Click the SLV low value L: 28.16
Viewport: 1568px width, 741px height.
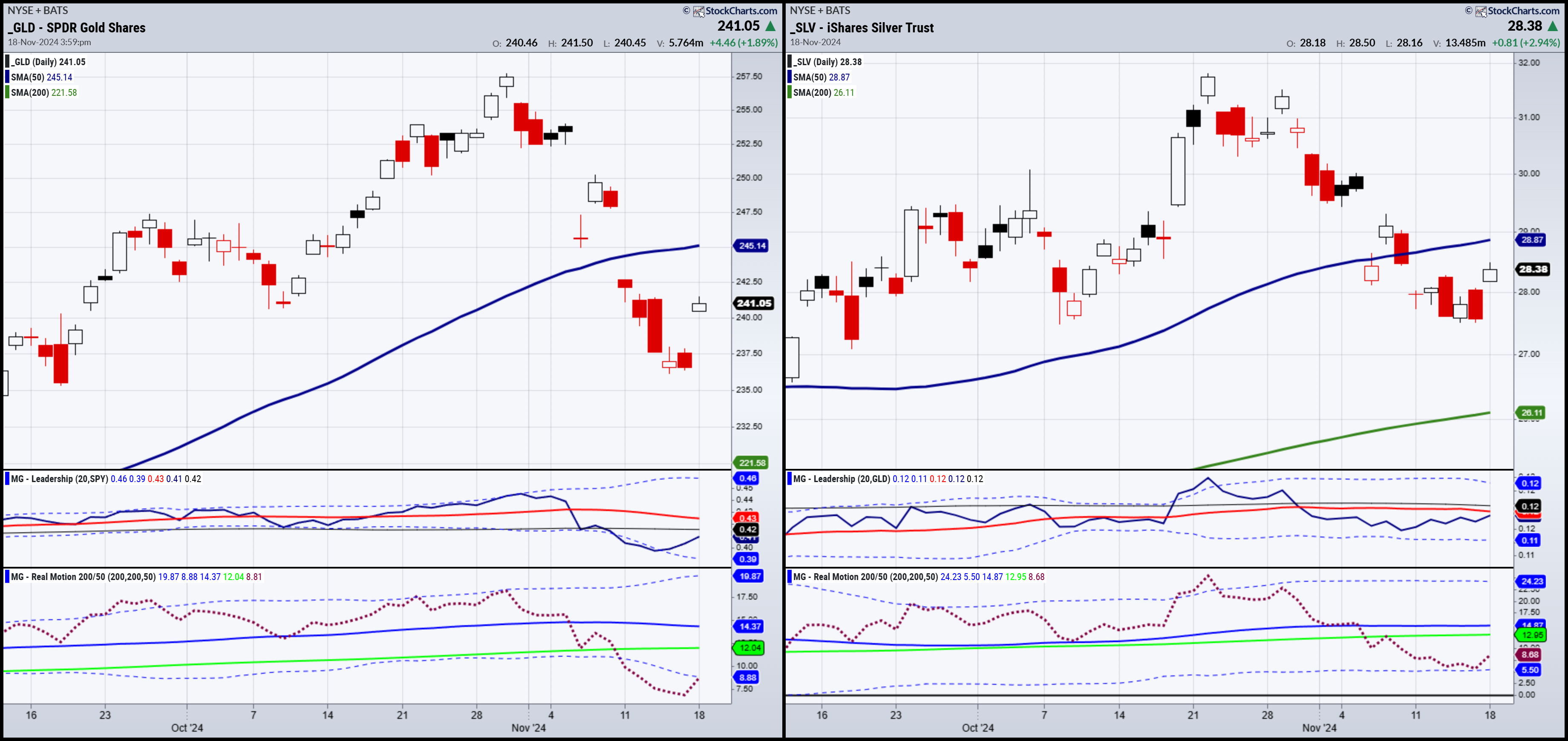(x=1404, y=43)
